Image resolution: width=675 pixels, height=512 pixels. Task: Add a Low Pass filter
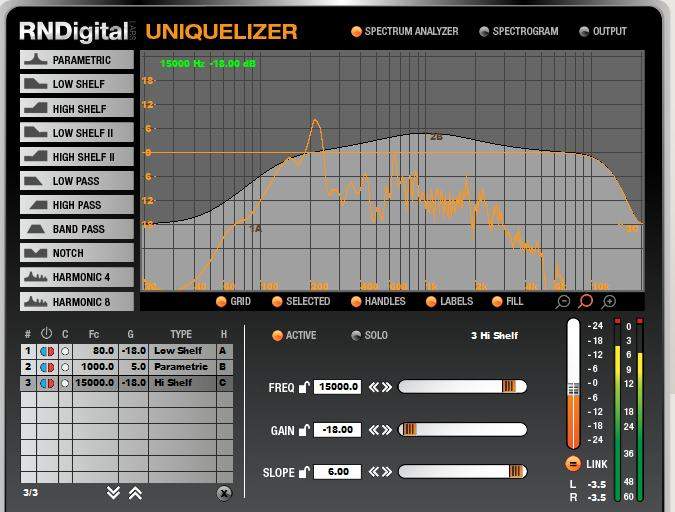coord(77,181)
